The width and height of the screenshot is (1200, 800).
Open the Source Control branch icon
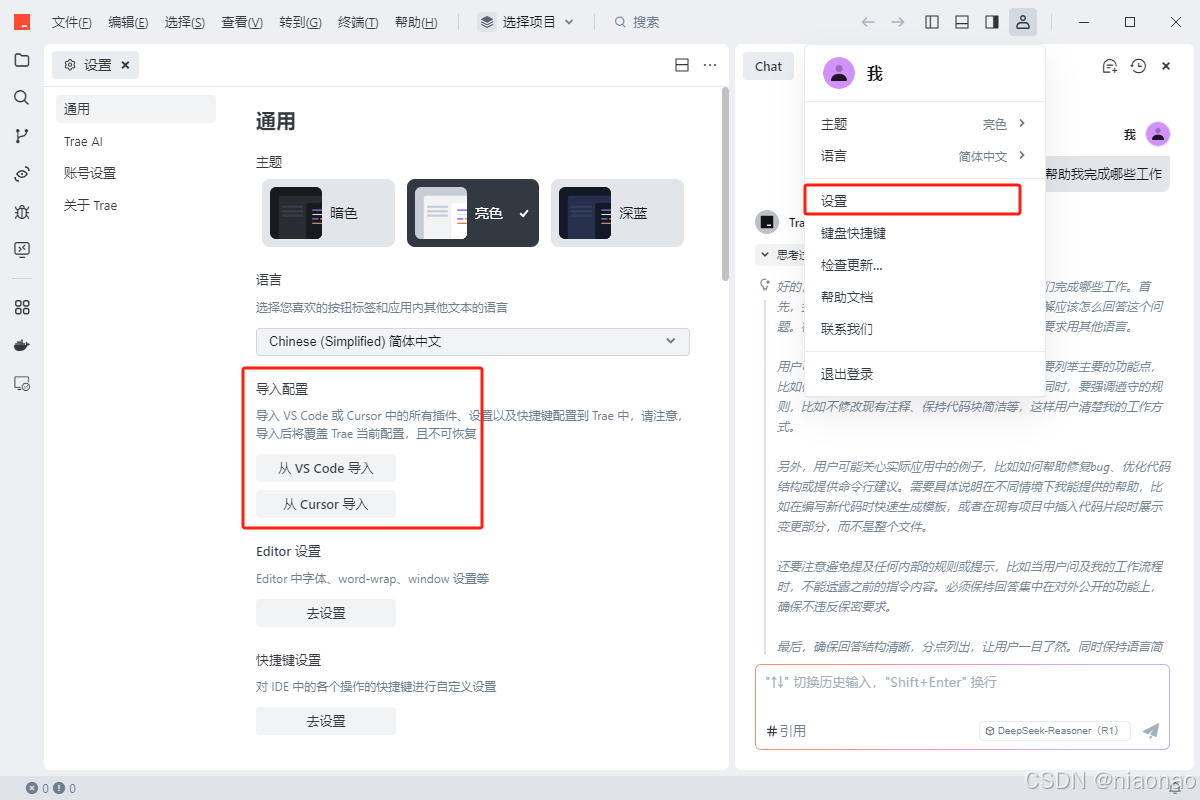point(22,136)
